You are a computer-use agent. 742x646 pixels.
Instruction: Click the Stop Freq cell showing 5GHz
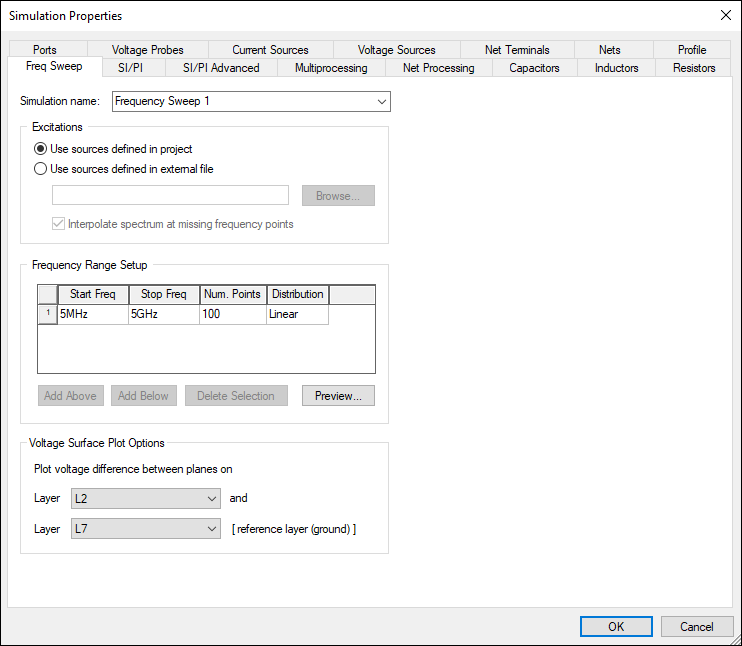click(x=163, y=314)
